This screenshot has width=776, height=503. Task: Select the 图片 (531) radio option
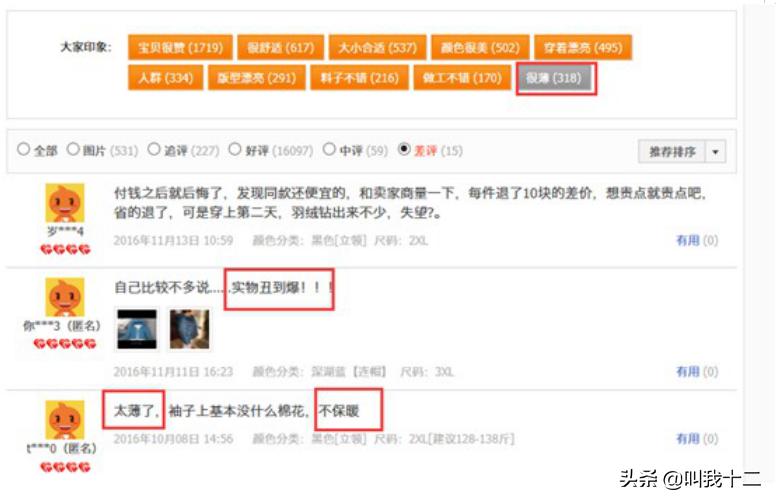(x=73, y=149)
